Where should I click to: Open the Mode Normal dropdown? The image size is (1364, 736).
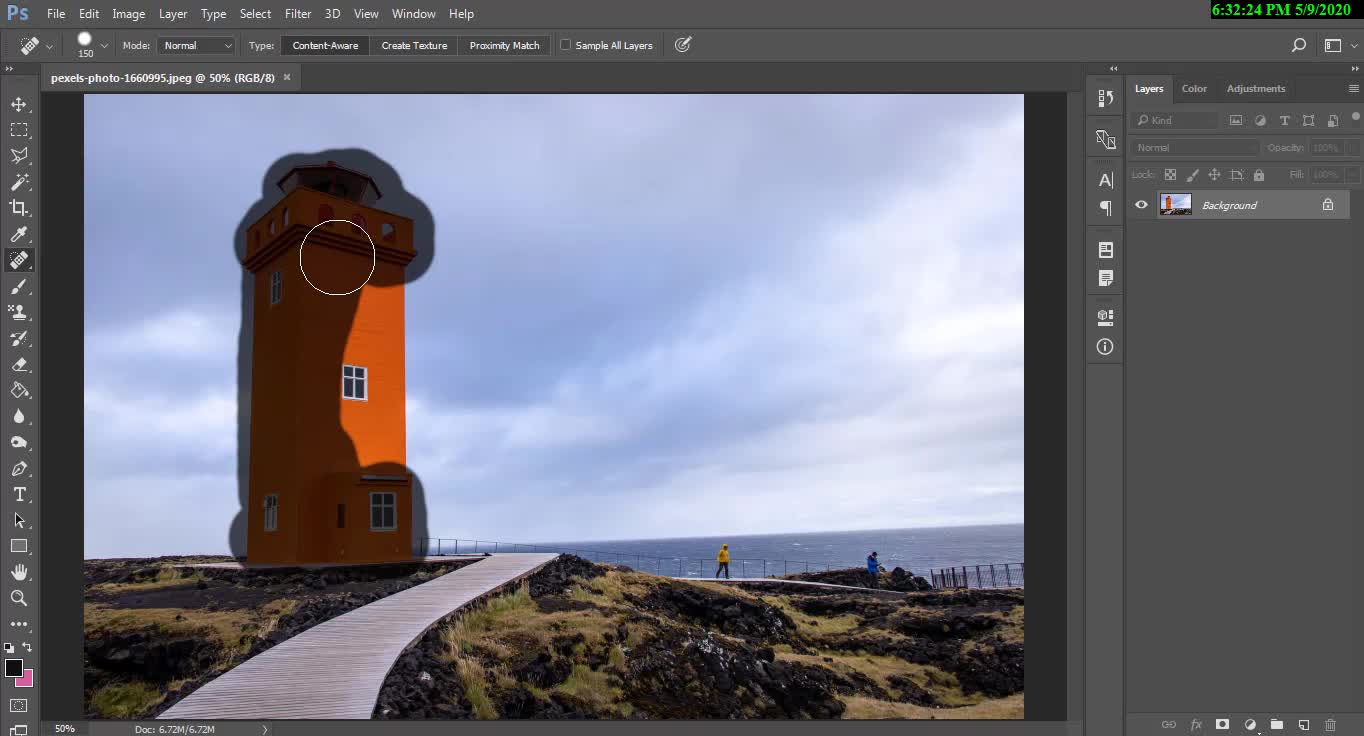196,45
